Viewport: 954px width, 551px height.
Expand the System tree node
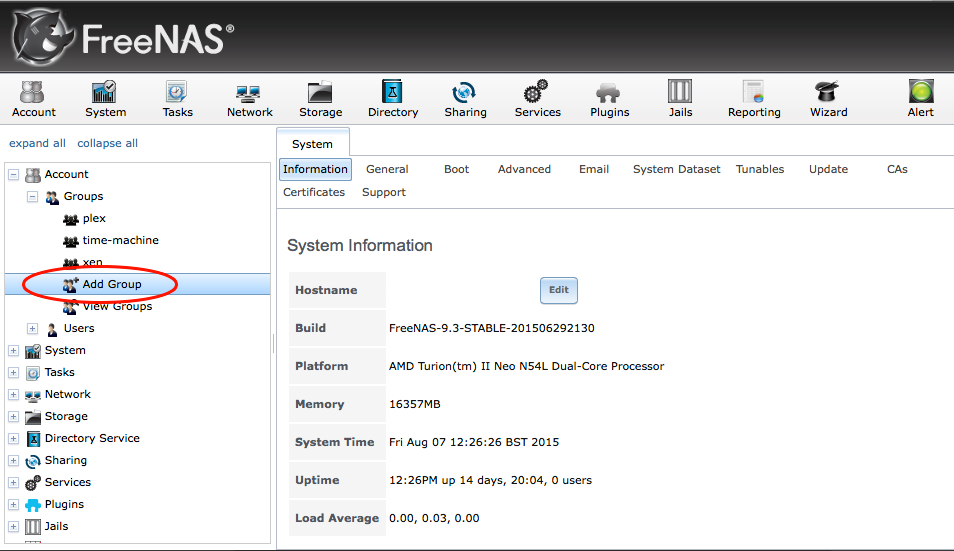point(13,350)
